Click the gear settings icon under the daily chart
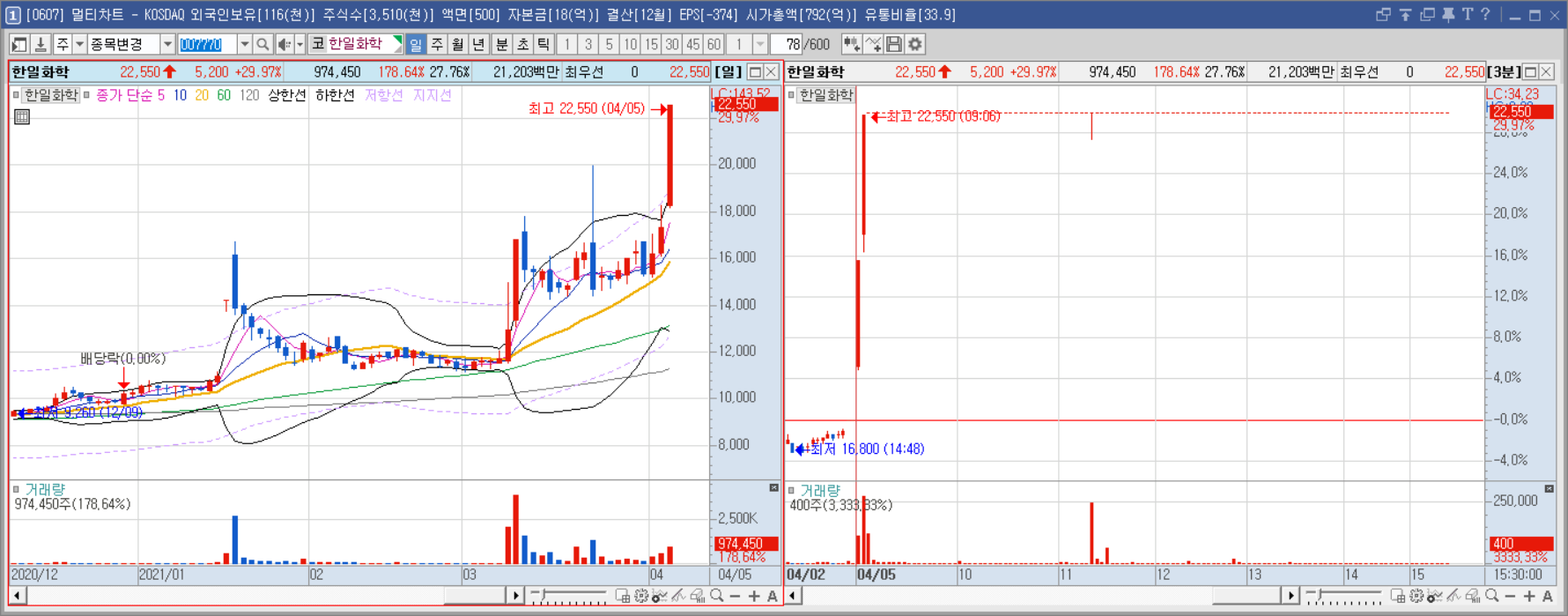Screen dimensions: 1568x616 (642, 597)
